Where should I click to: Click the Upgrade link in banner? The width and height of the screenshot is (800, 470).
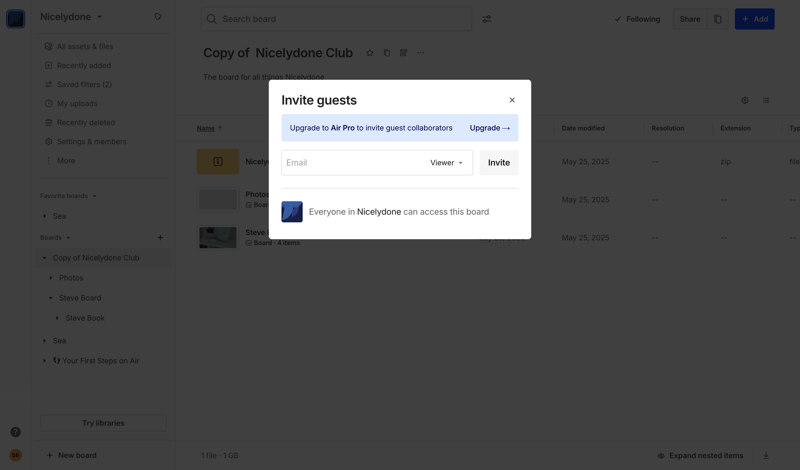point(489,128)
